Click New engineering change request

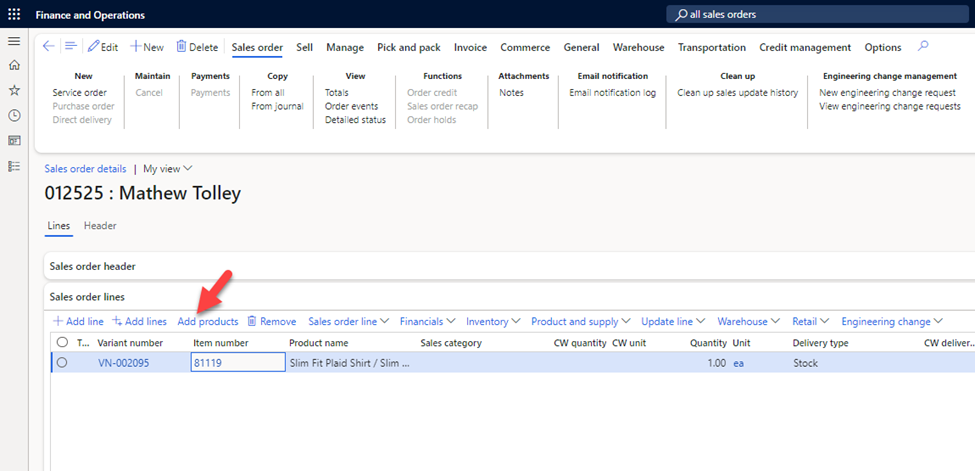click(x=887, y=93)
